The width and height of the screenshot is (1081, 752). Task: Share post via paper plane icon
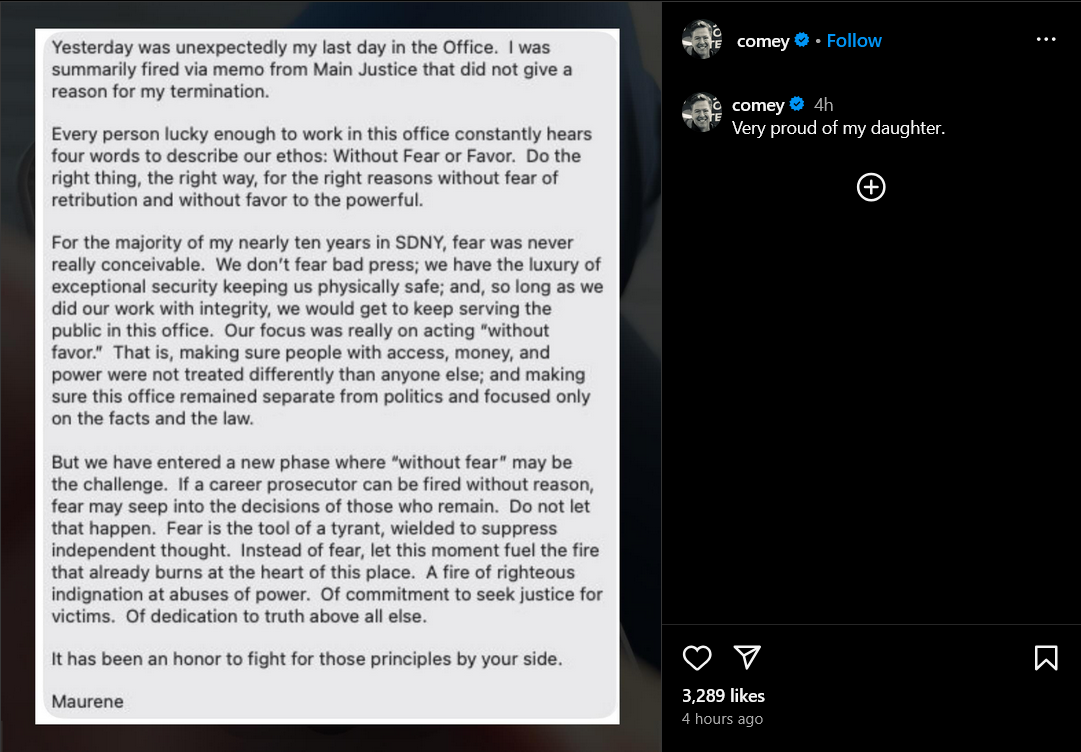(747, 658)
